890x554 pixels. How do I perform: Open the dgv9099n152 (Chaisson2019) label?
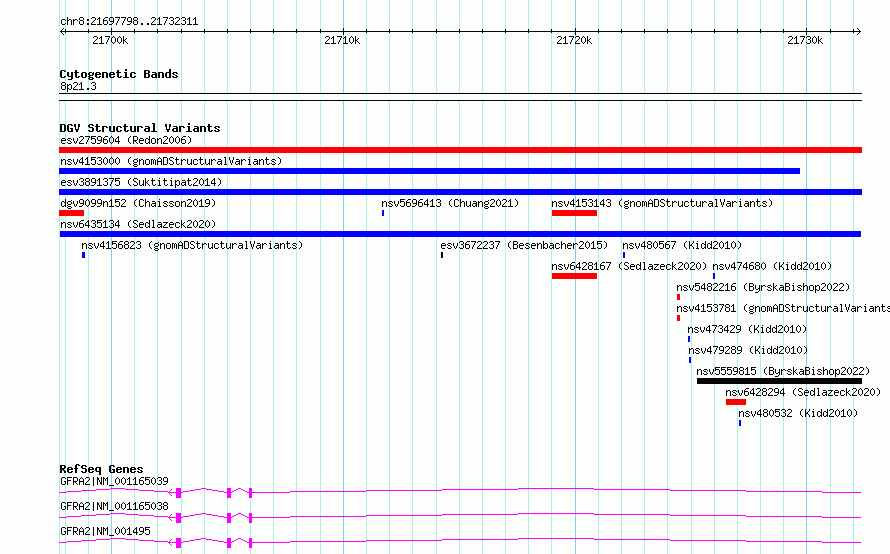click(138, 203)
